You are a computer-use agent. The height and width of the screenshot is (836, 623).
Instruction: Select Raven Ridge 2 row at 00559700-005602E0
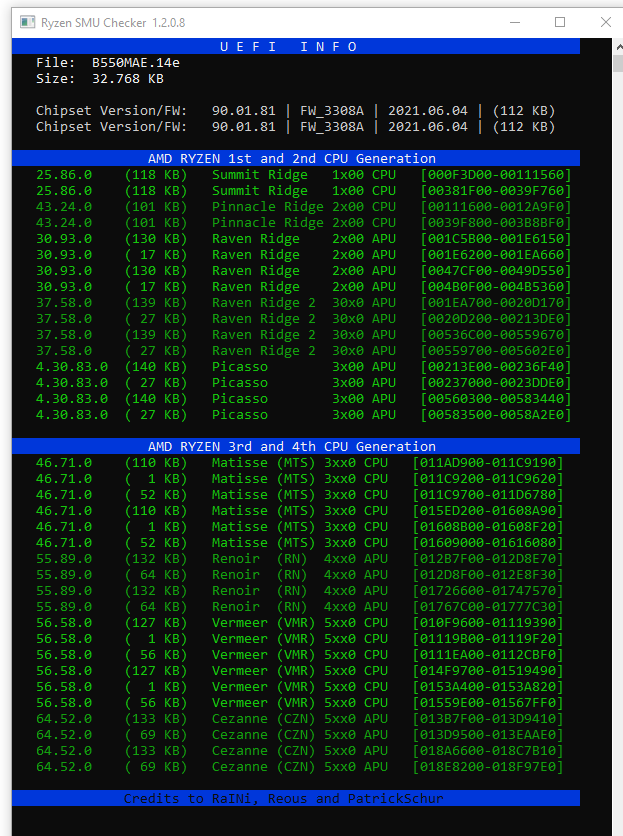(x=303, y=351)
